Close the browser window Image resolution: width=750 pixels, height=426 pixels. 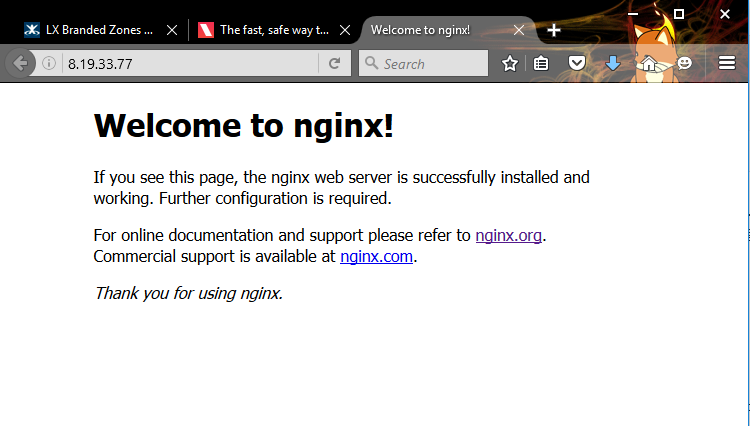pos(725,14)
